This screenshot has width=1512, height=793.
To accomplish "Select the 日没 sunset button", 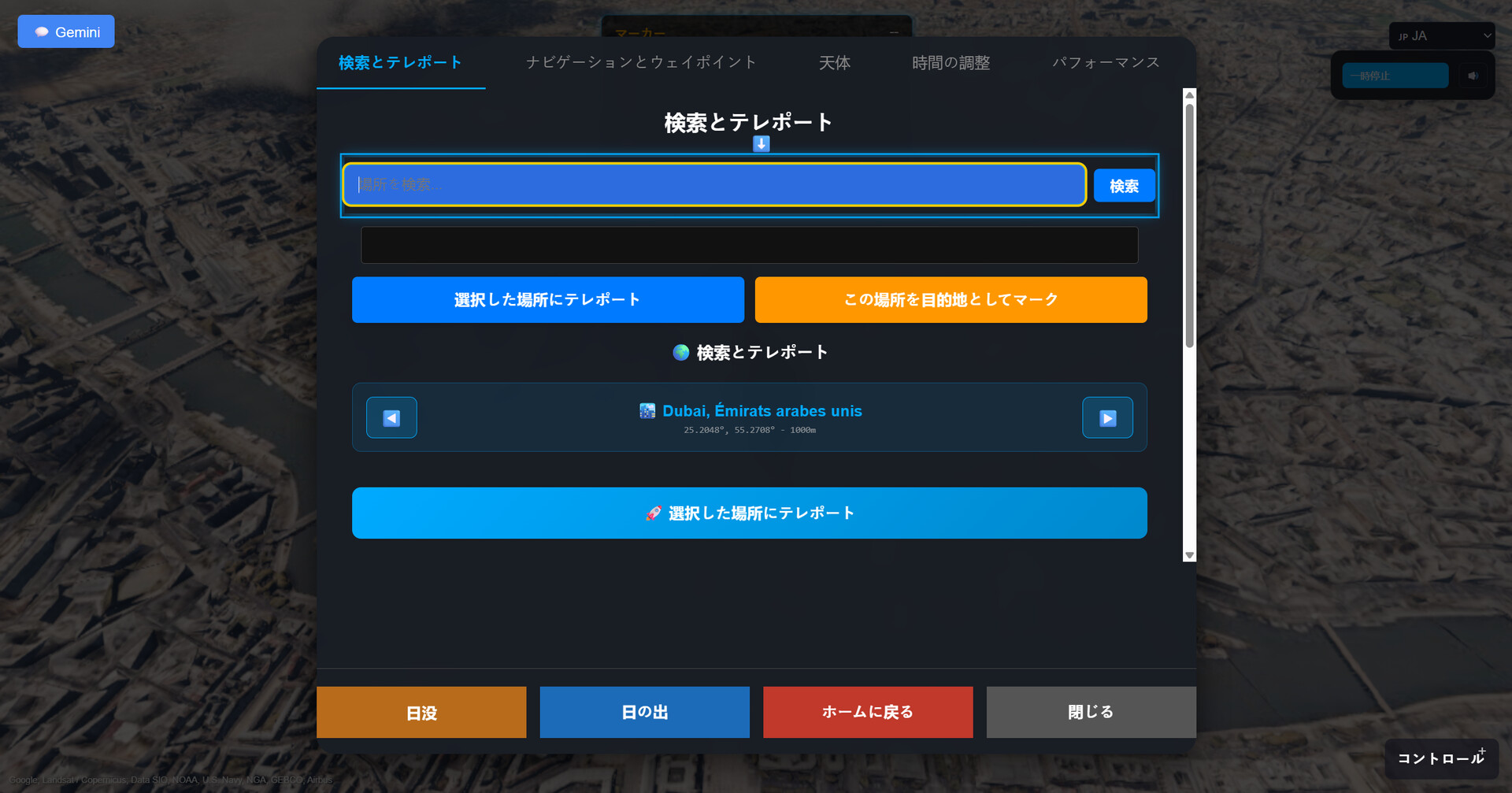I will [x=421, y=713].
